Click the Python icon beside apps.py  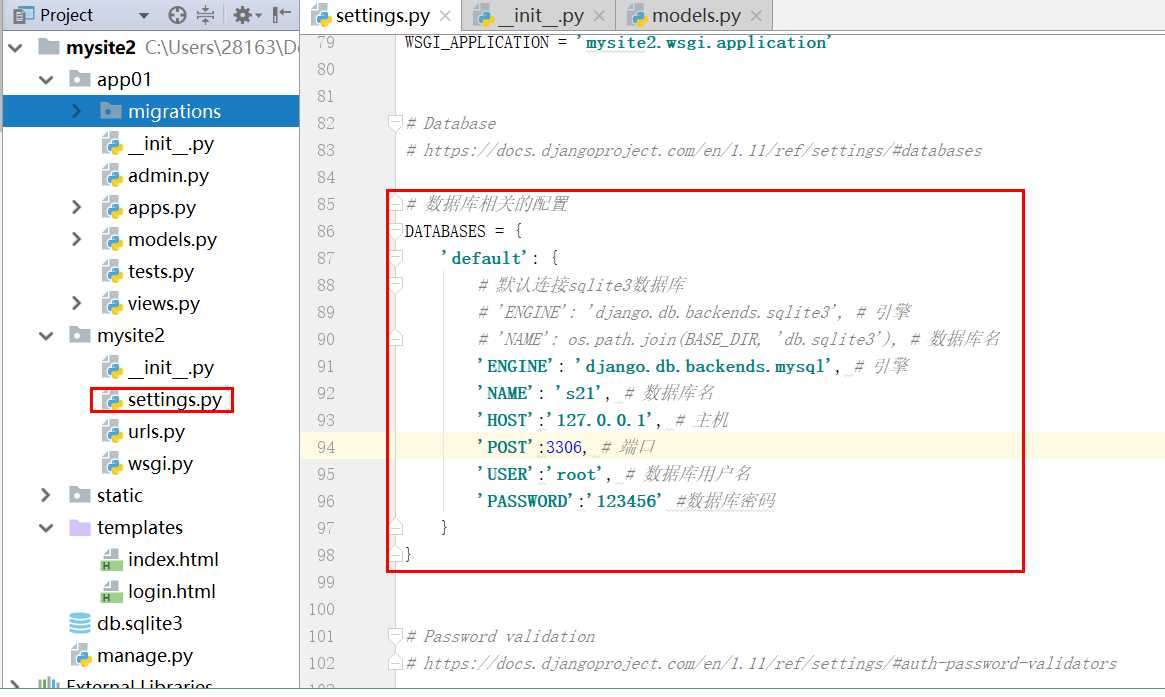111,207
